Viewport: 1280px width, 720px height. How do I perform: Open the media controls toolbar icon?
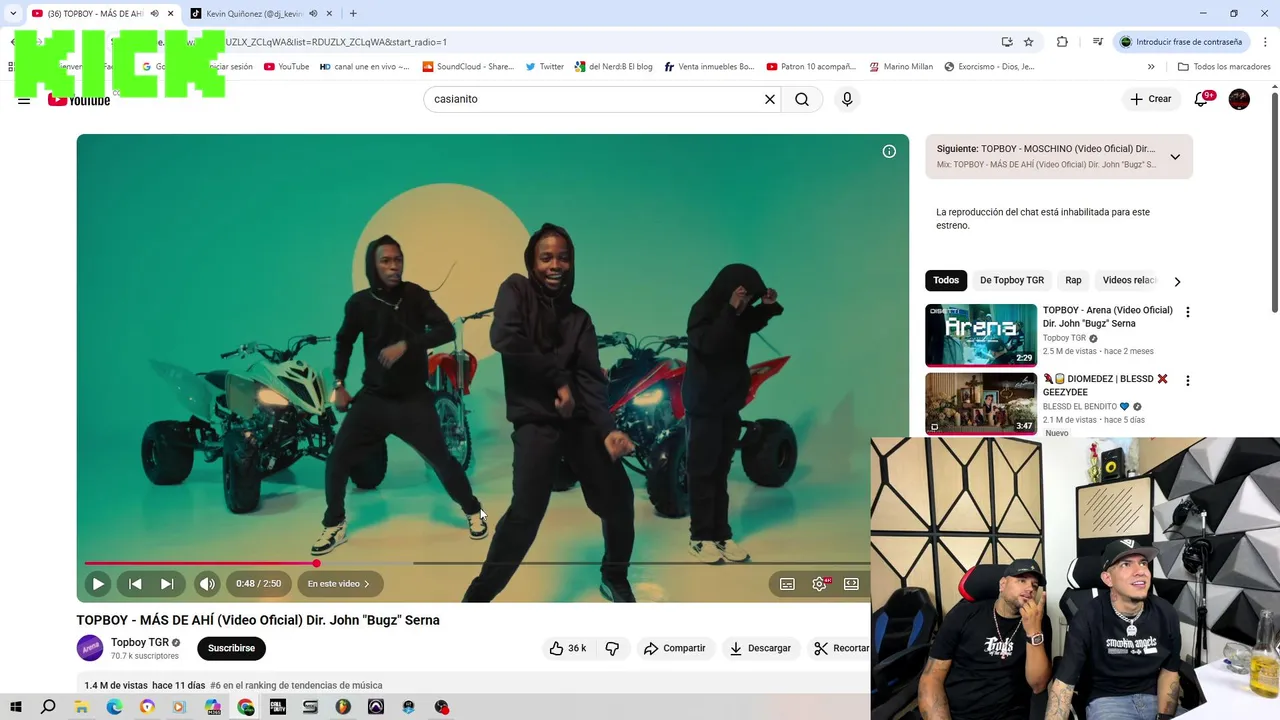click(1097, 42)
